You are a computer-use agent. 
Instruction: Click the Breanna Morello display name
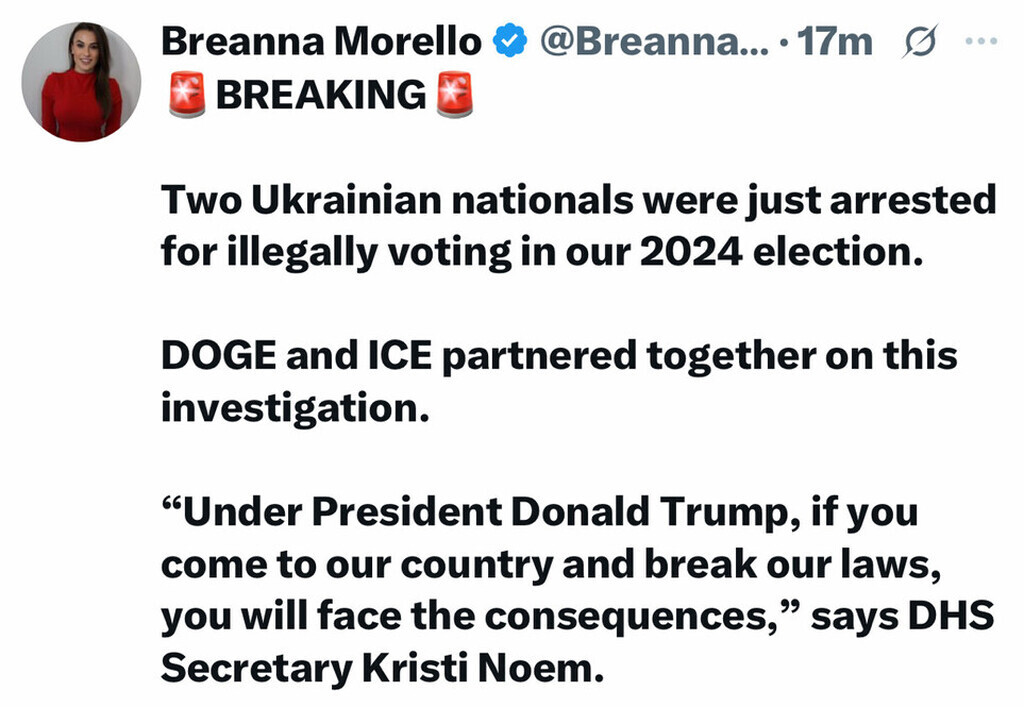coord(321,41)
